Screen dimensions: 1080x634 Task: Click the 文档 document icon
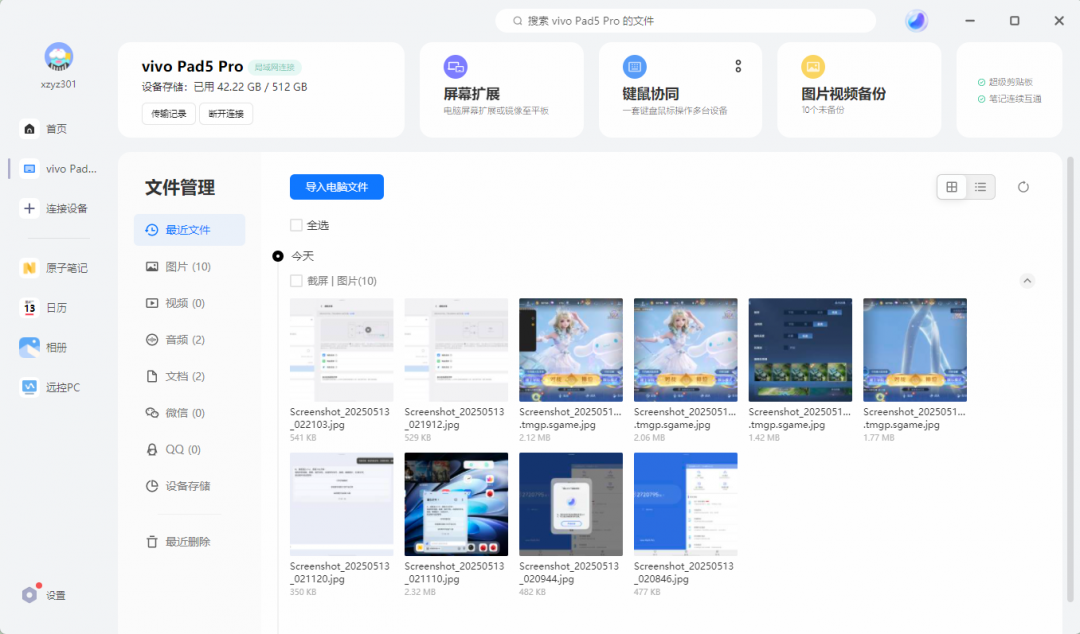(152, 376)
